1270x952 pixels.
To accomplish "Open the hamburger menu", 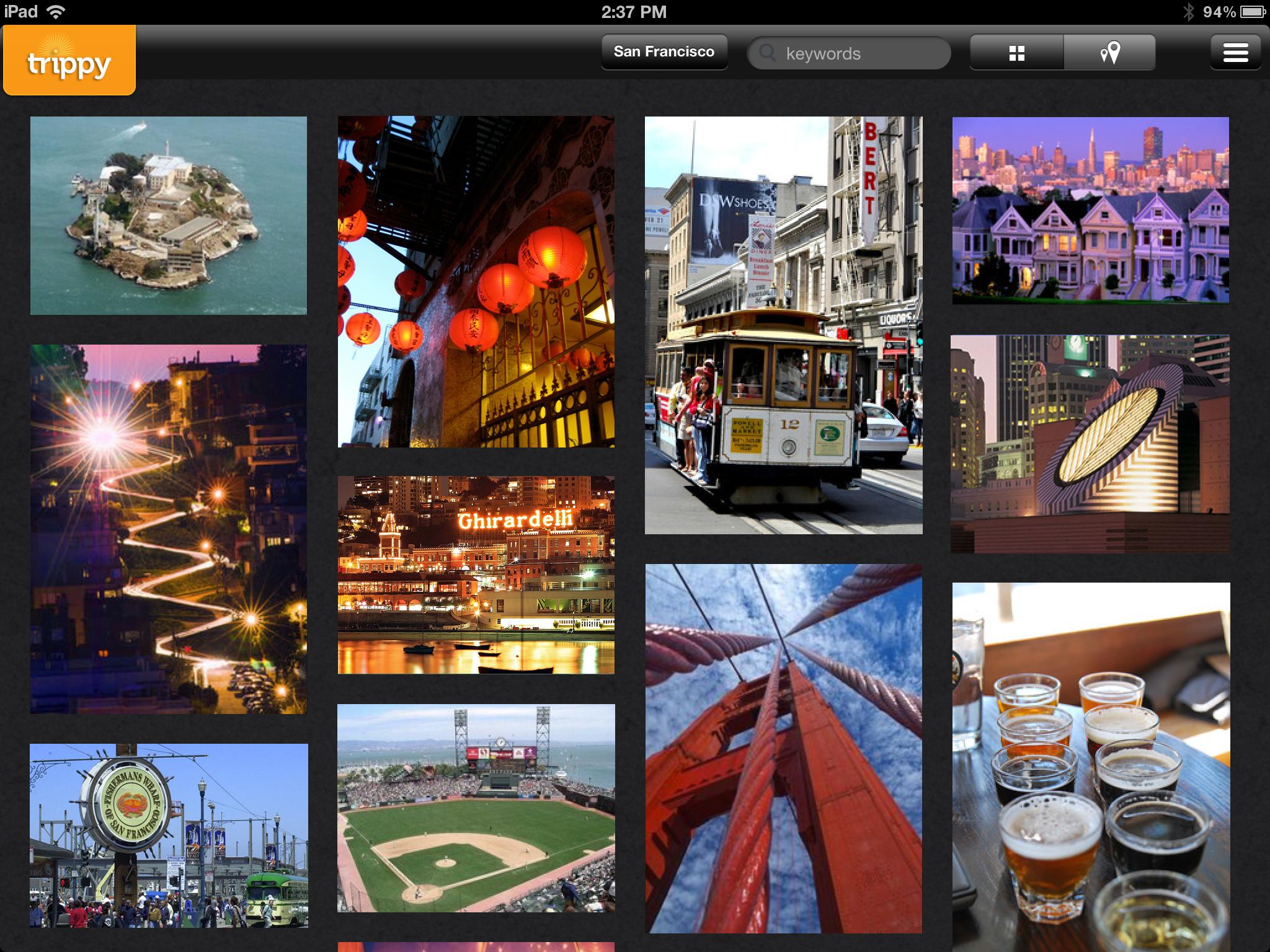I will tap(1235, 53).
